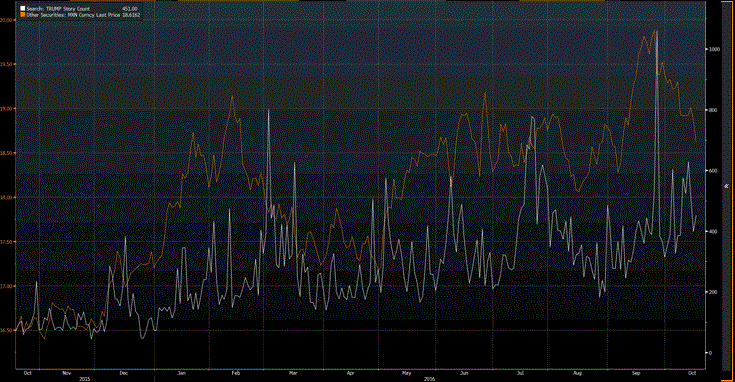Viewport: 735px width, 382px height.
Task: Click the 2016 year label under the axis
Action: 429,378
